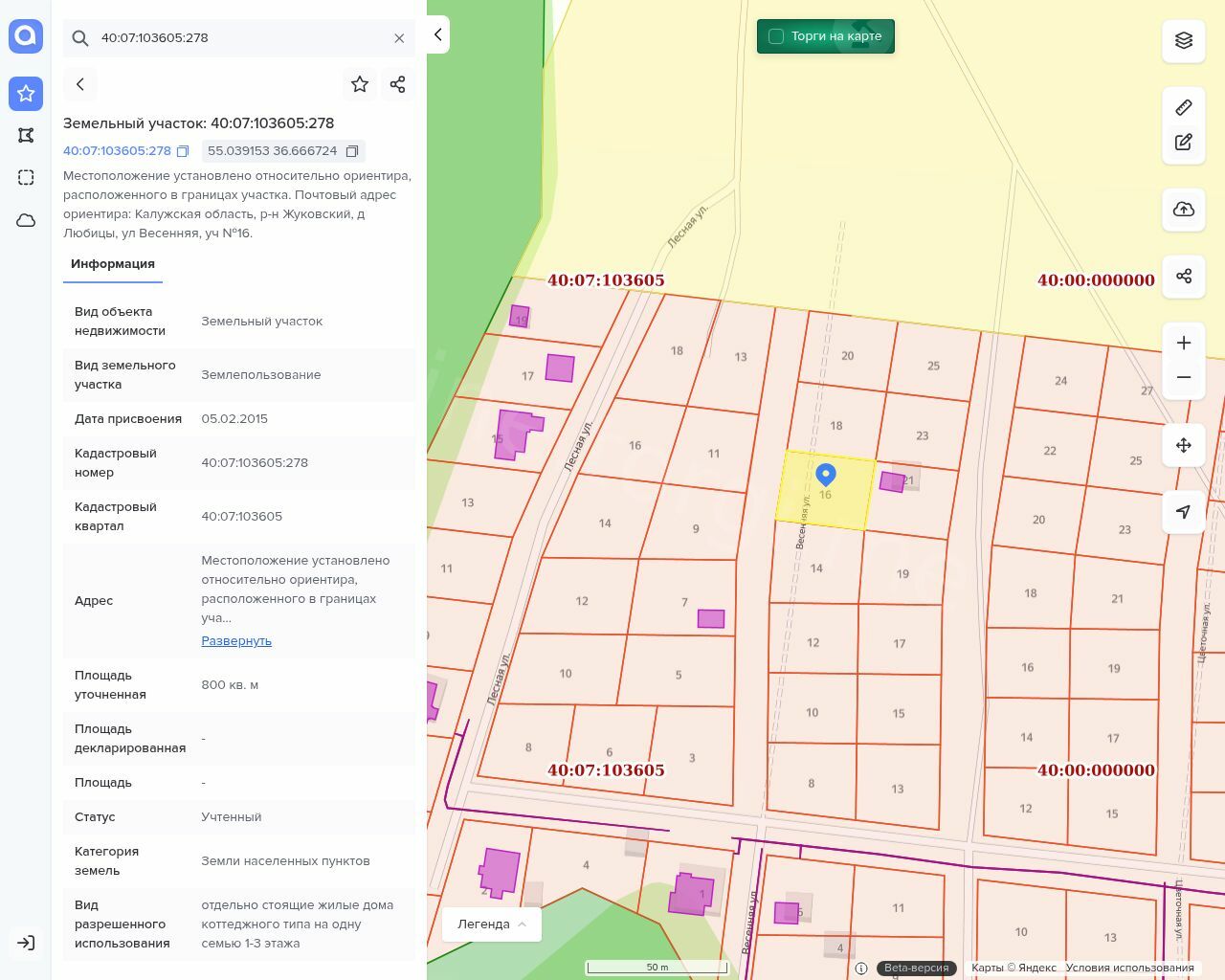This screenshot has width=1225, height=980.
Task: Add parcel to favorites with star icon
Action: coord(360,84)
